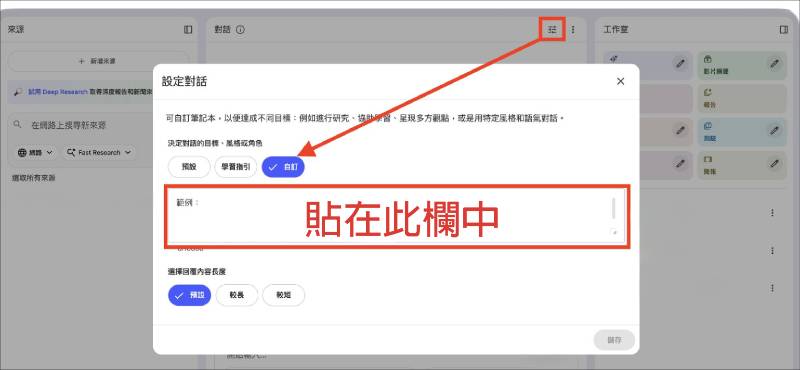Screen dimensions: 800x370
Task: Click the 新增來源 button
Action: 98,61
